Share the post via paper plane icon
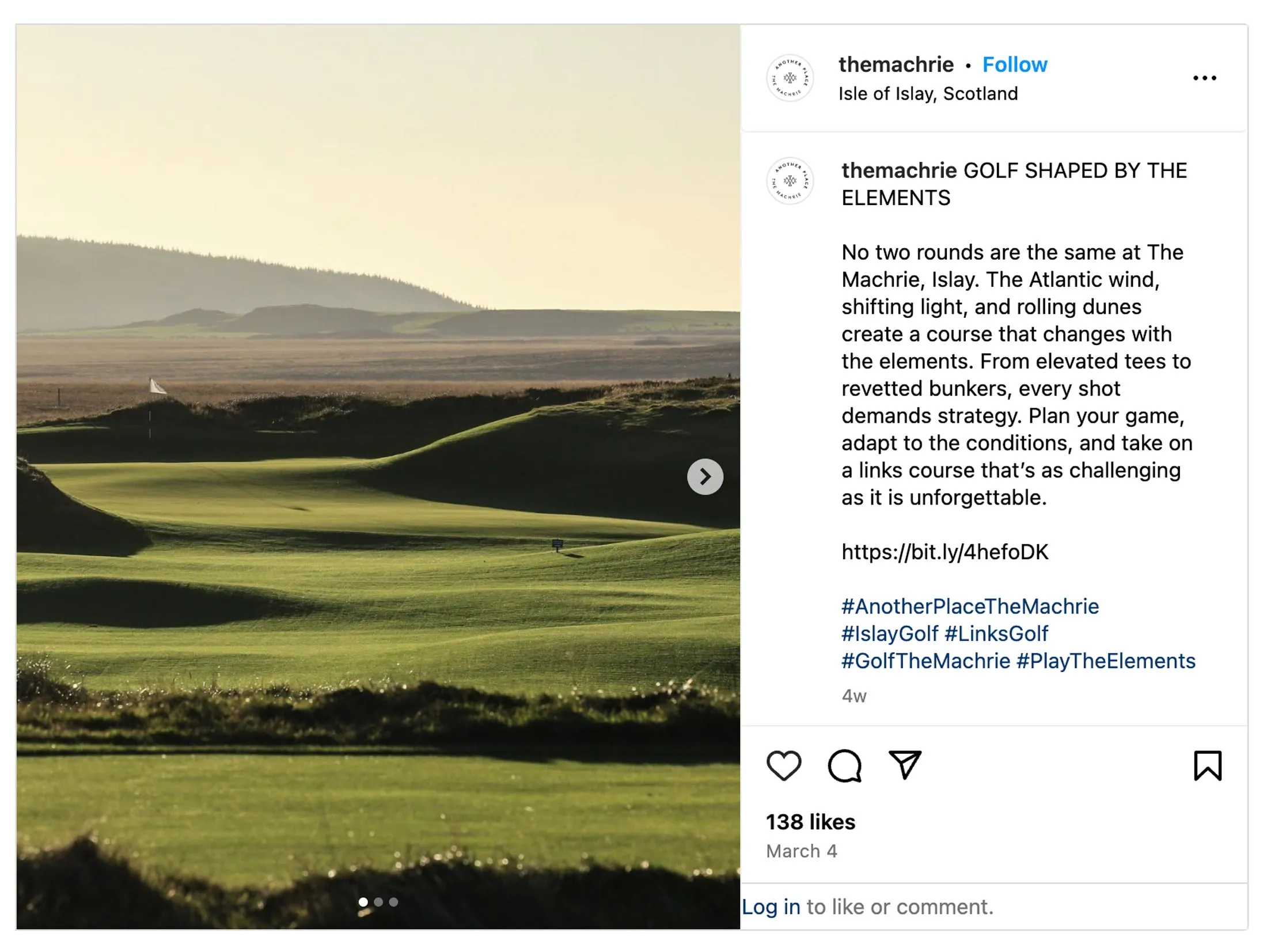1267x952 pixels. [x=905, y=765]
